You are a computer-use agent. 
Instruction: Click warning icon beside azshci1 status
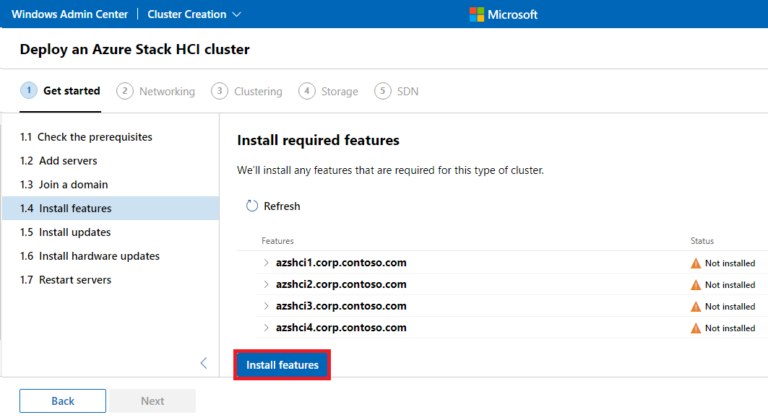tap(696, 263)
